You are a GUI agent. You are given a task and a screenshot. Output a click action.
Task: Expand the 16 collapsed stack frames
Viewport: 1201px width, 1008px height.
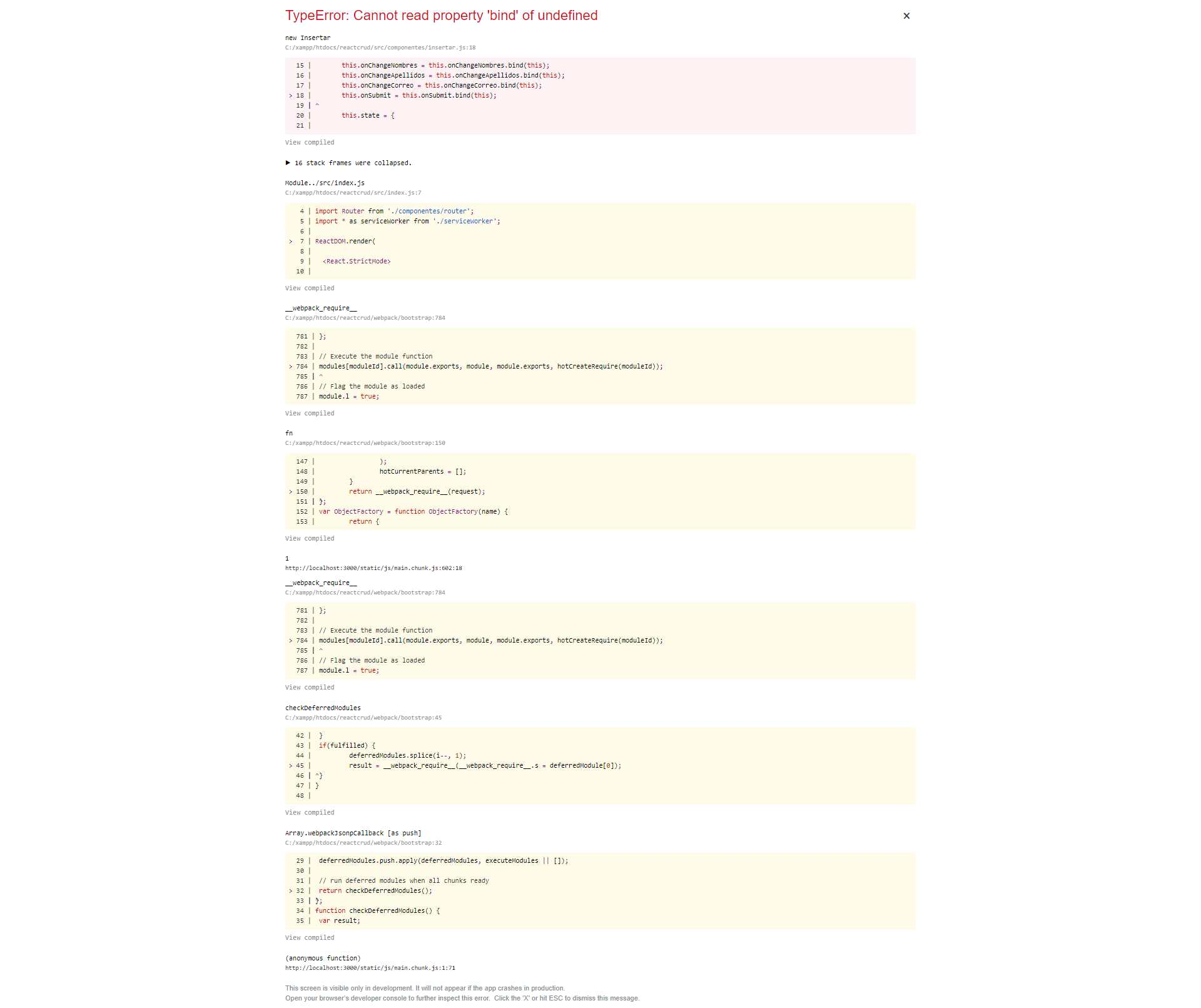pos(348,163)
